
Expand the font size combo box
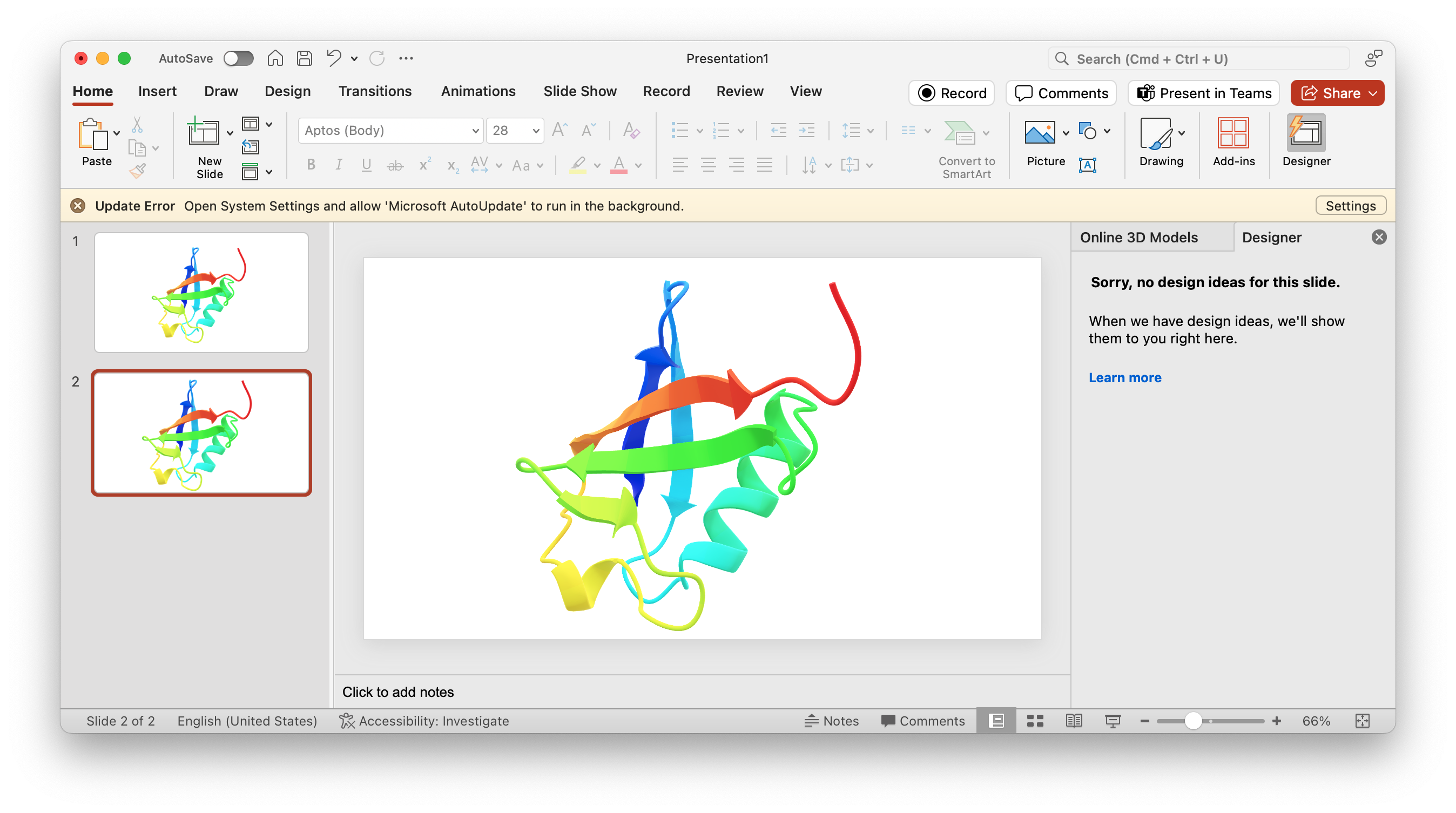(x=535, y=131)
